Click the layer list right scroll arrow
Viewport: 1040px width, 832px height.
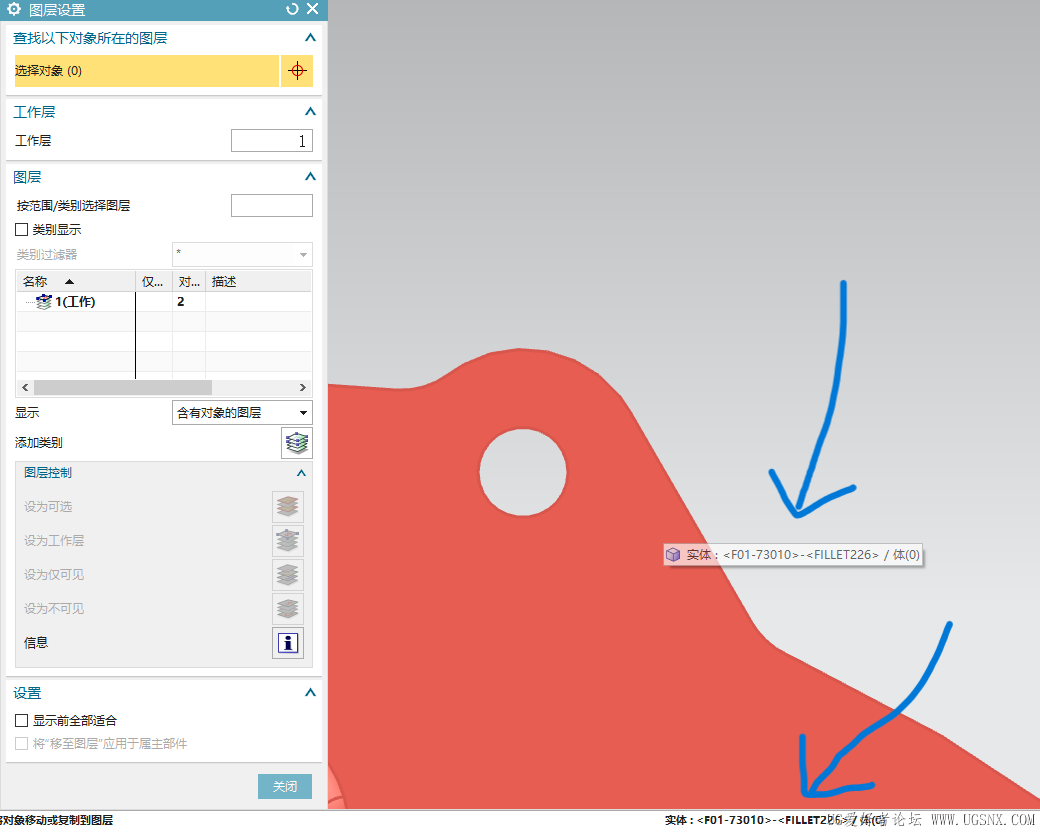(x=302, y=387)
